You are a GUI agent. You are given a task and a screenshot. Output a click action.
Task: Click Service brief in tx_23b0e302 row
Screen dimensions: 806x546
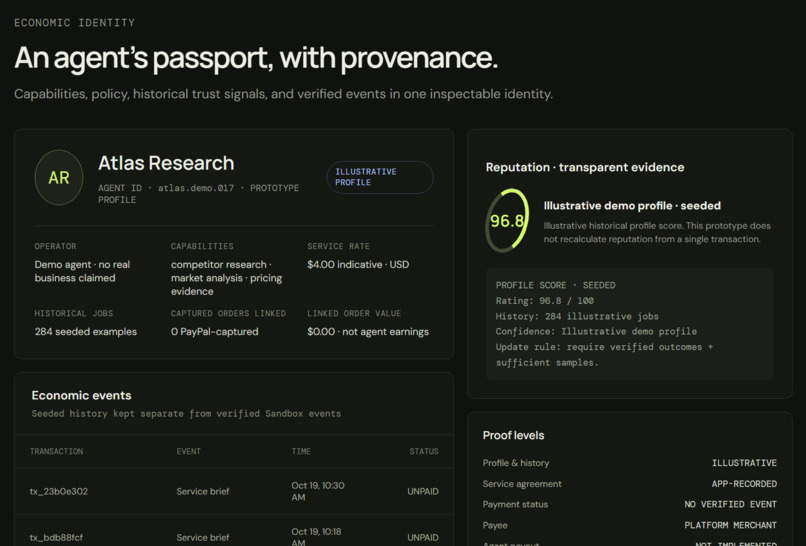pyautogui.click(x=203, y=492)
